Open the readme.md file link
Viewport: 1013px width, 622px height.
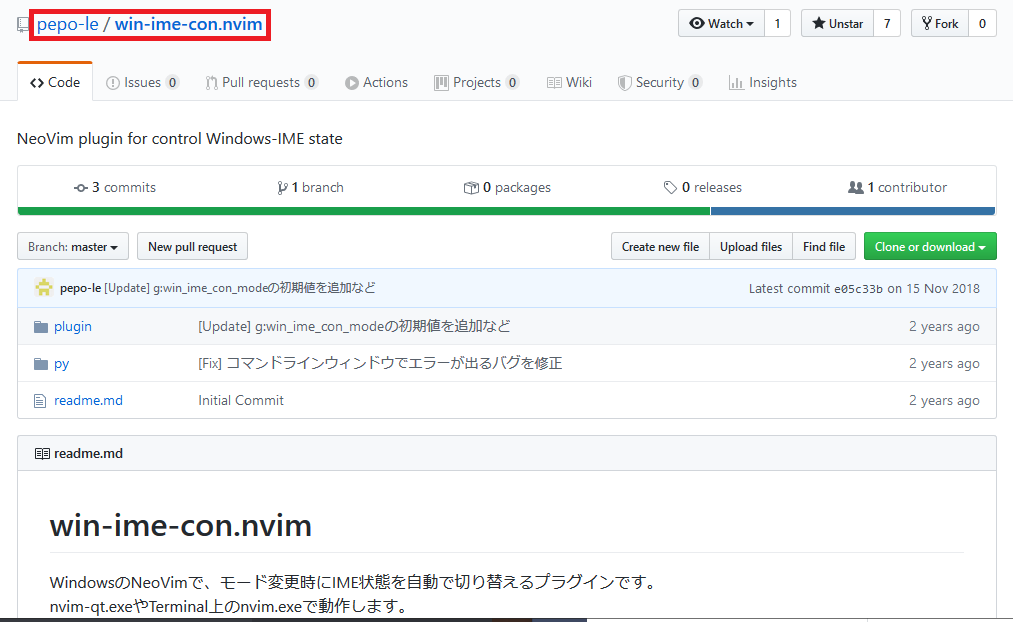(x=89, y=400)
